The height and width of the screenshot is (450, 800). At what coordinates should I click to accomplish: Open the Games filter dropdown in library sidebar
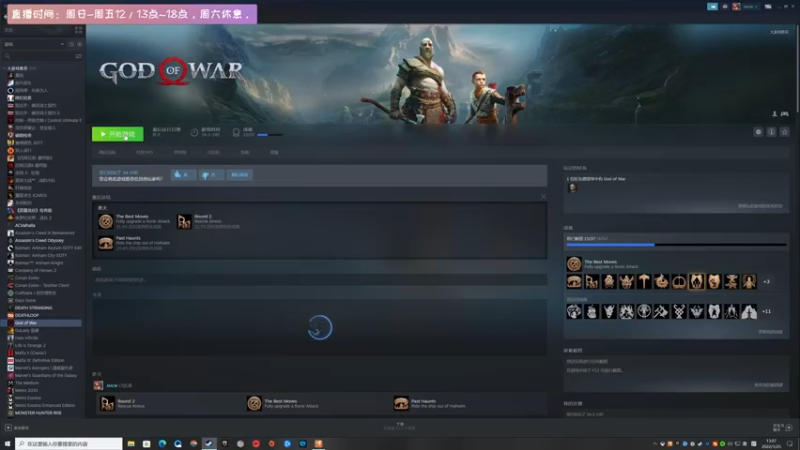(x=35, y=44)
